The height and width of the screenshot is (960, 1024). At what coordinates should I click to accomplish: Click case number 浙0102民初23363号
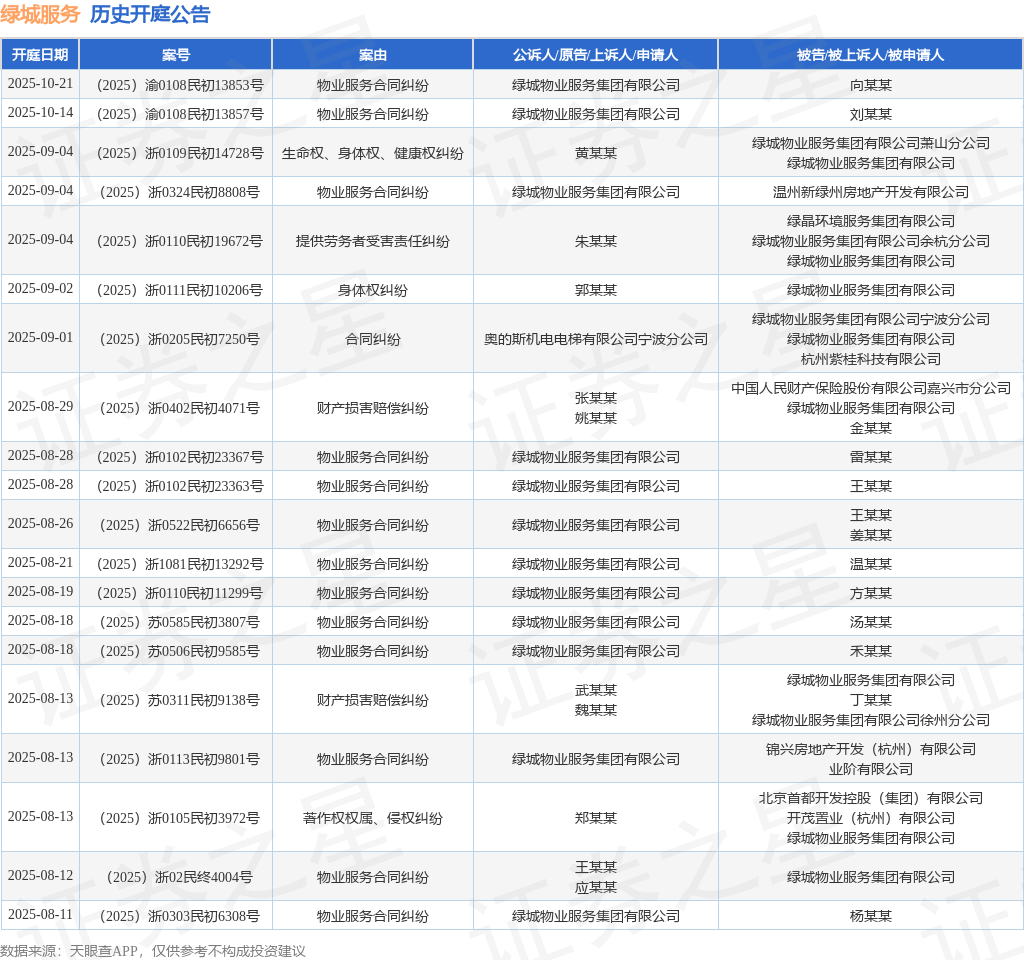tap(180, 486)
